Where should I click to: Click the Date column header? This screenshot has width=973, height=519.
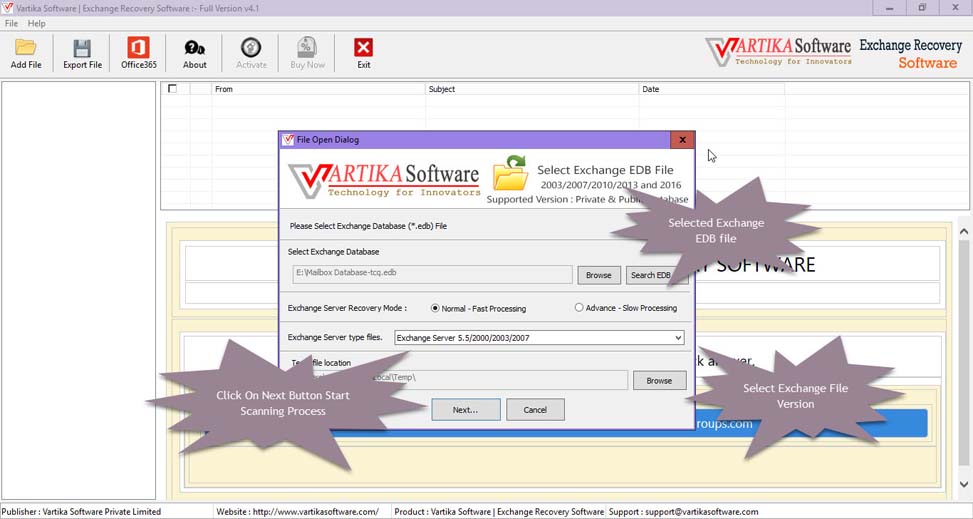click(712, 89)
